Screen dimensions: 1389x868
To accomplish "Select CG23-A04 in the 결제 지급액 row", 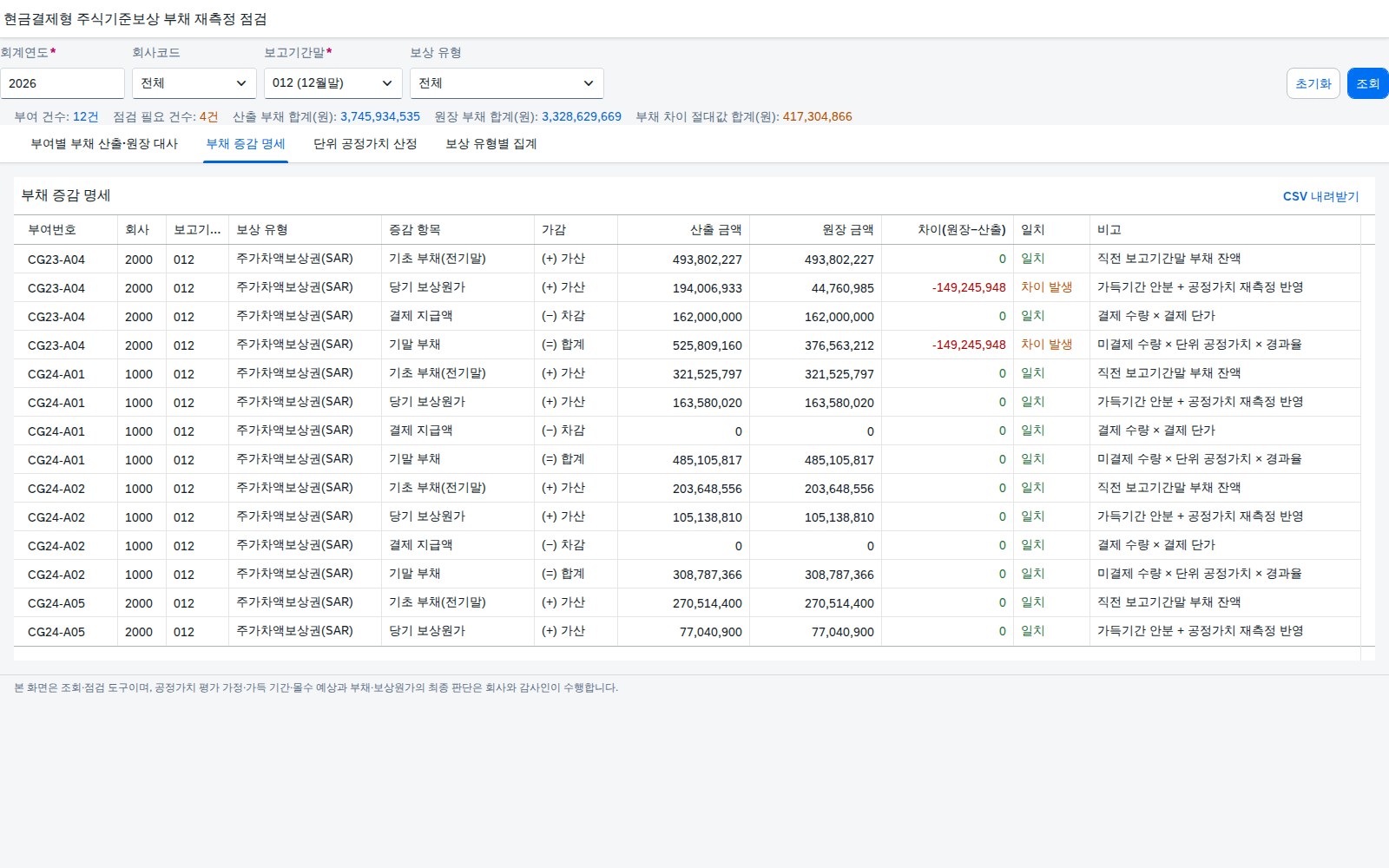I will pyautogui.click(x=56, y=317).
